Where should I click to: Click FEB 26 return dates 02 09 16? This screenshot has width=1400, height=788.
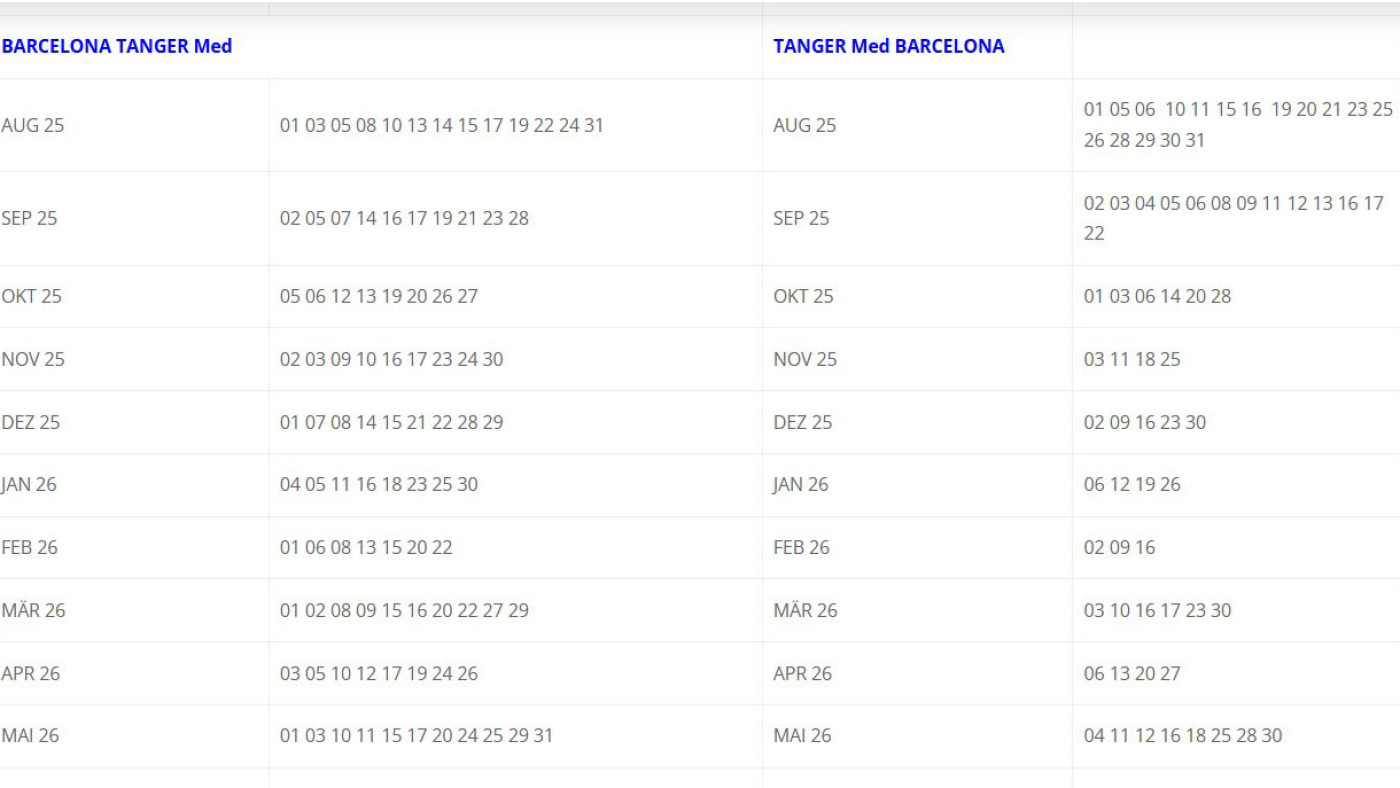[1119, 547]
